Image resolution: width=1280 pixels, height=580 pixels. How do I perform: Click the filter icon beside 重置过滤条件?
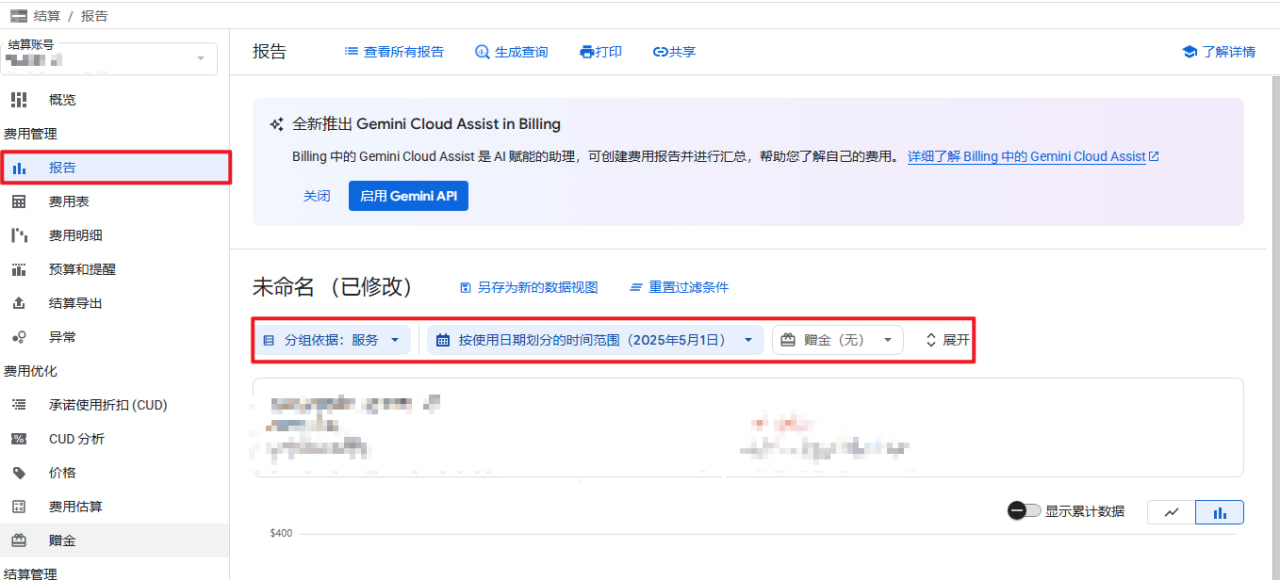tap(636, 288)
